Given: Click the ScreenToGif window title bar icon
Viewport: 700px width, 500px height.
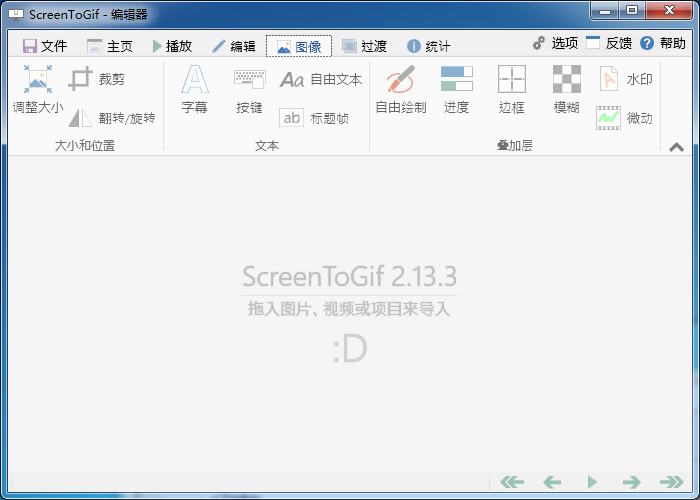Looking at the screenshot, I should tap(16, 14).
